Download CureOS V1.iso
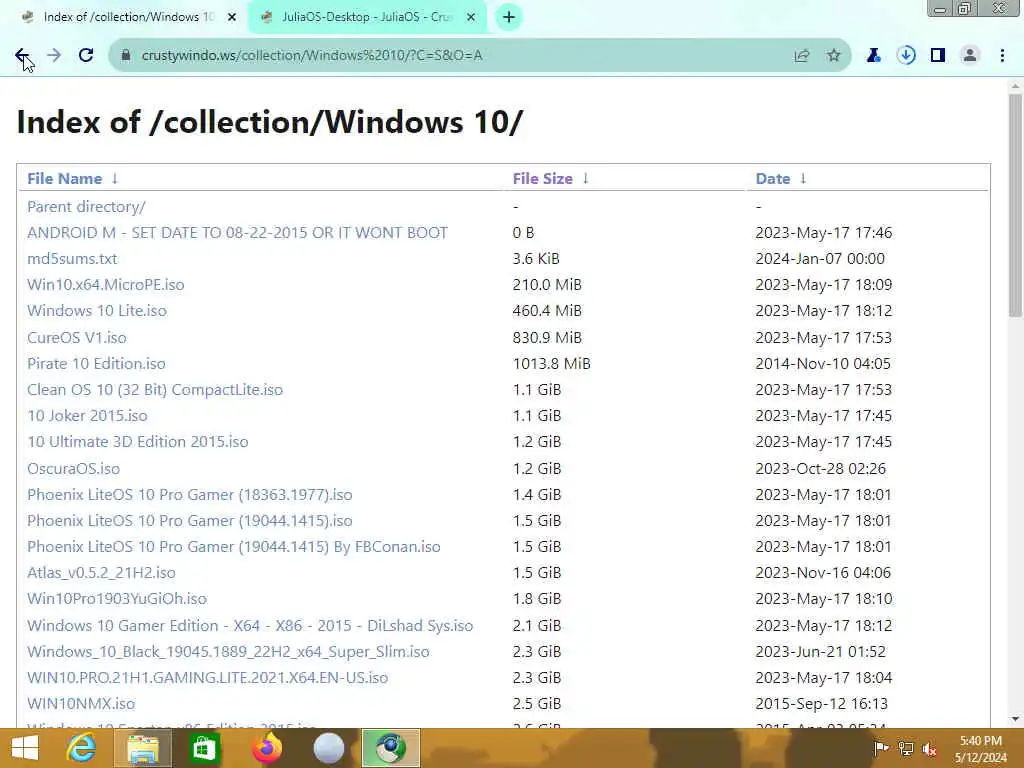The width and height of the screenshot is (1024, 768). [x=76, y=338]
